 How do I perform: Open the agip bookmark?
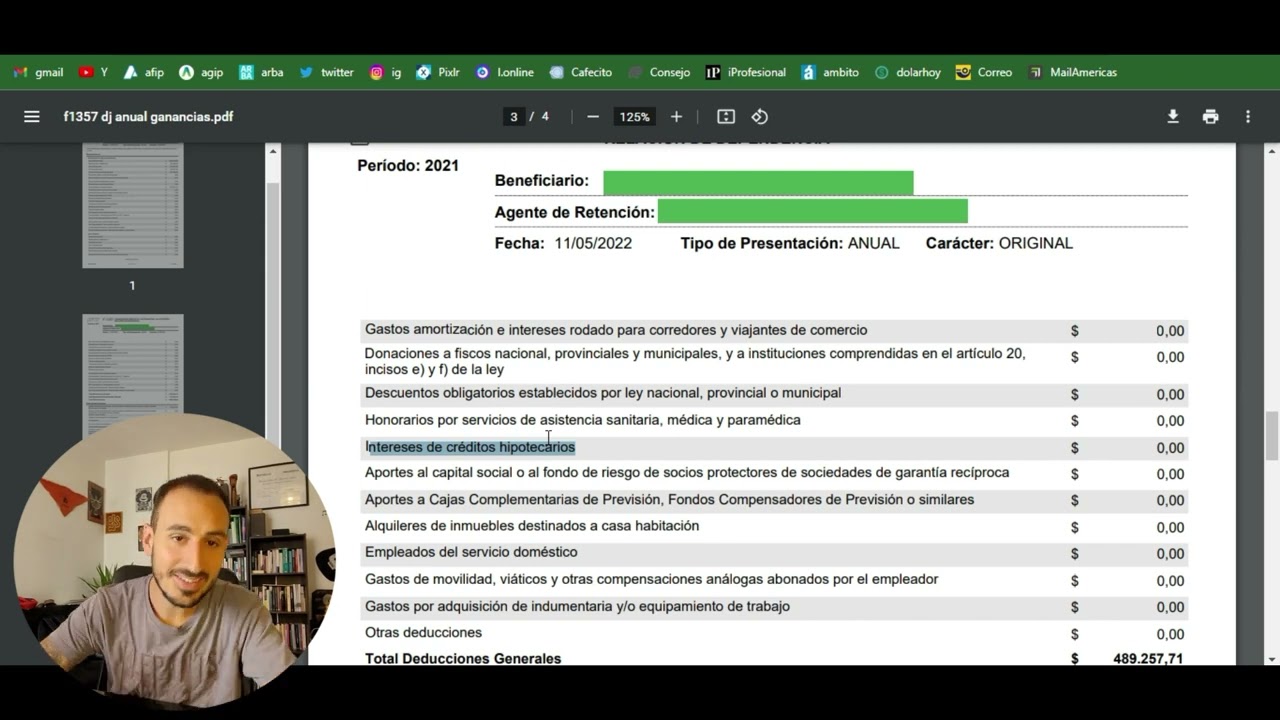pos(201,72)
